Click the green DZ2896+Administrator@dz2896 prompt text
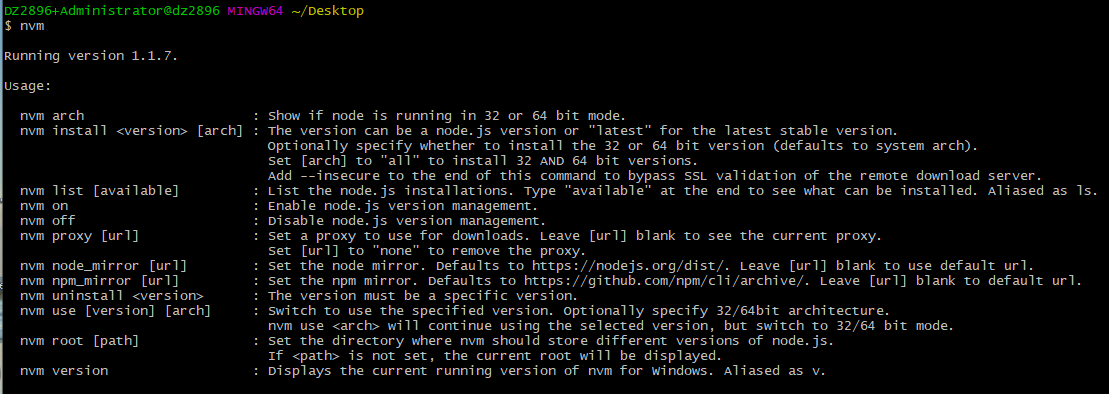This screenshot has height=394, width=1110. coord(113,11)
